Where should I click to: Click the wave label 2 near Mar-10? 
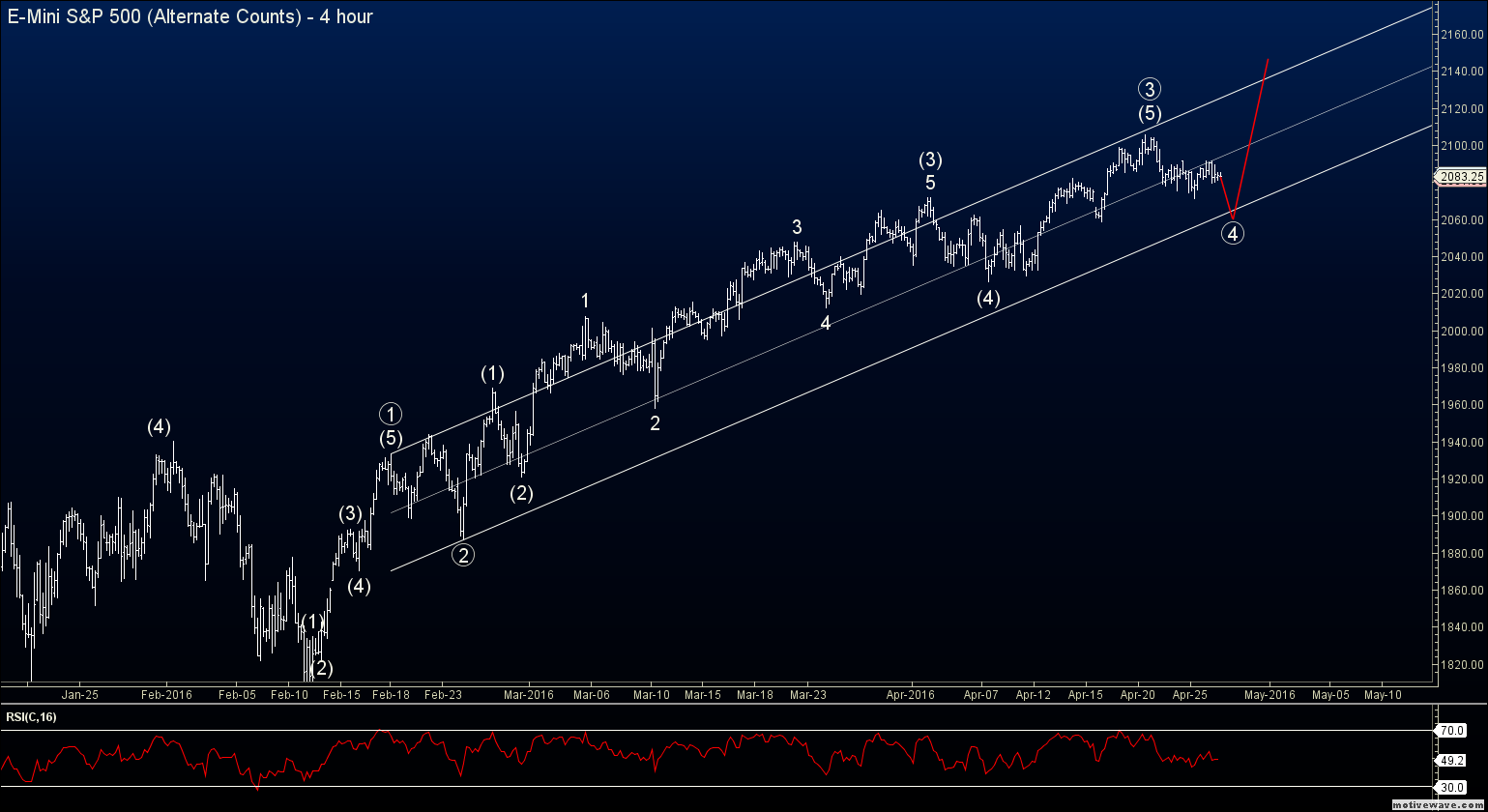[655, 422]
